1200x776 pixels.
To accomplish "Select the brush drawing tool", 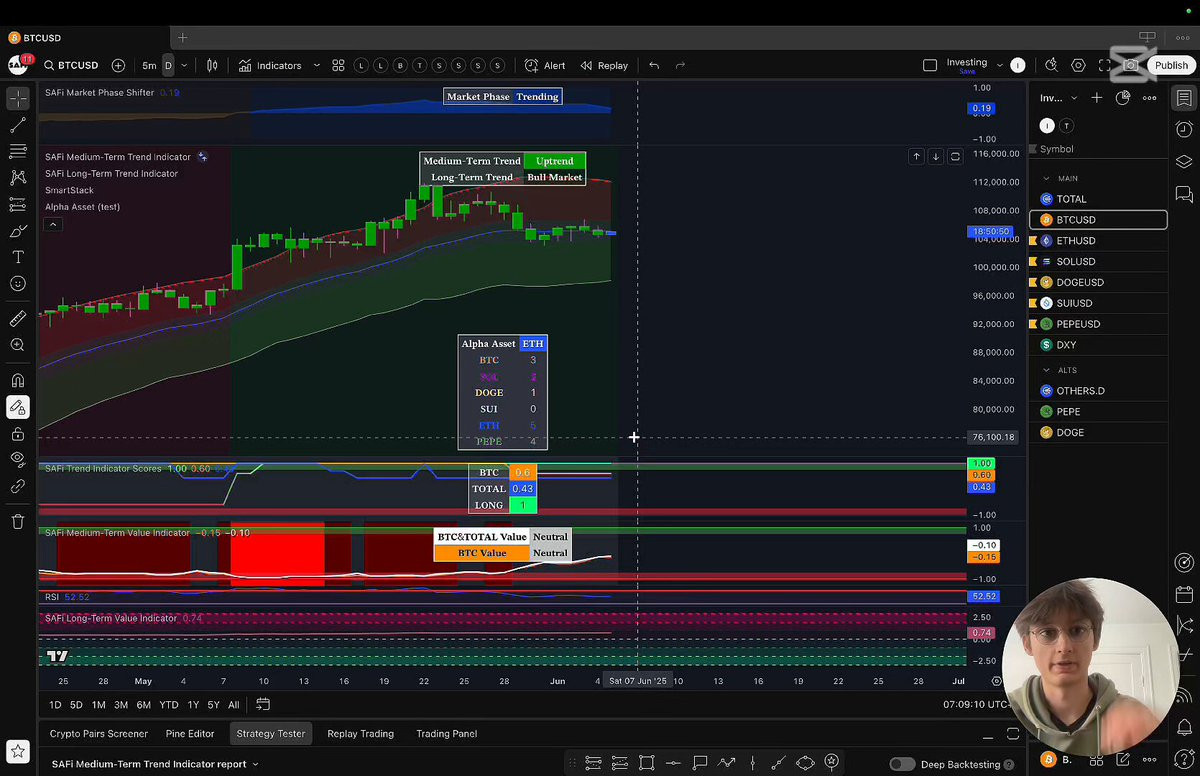I will tap(18, 231).
